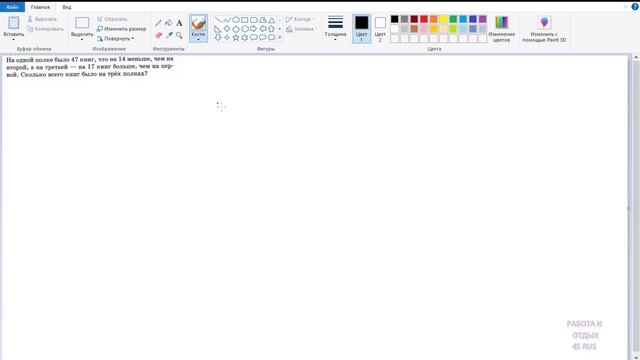This screenshot has width=640, height=360.
Task: Switch to the Вид tab
Action: click(67, 7)
